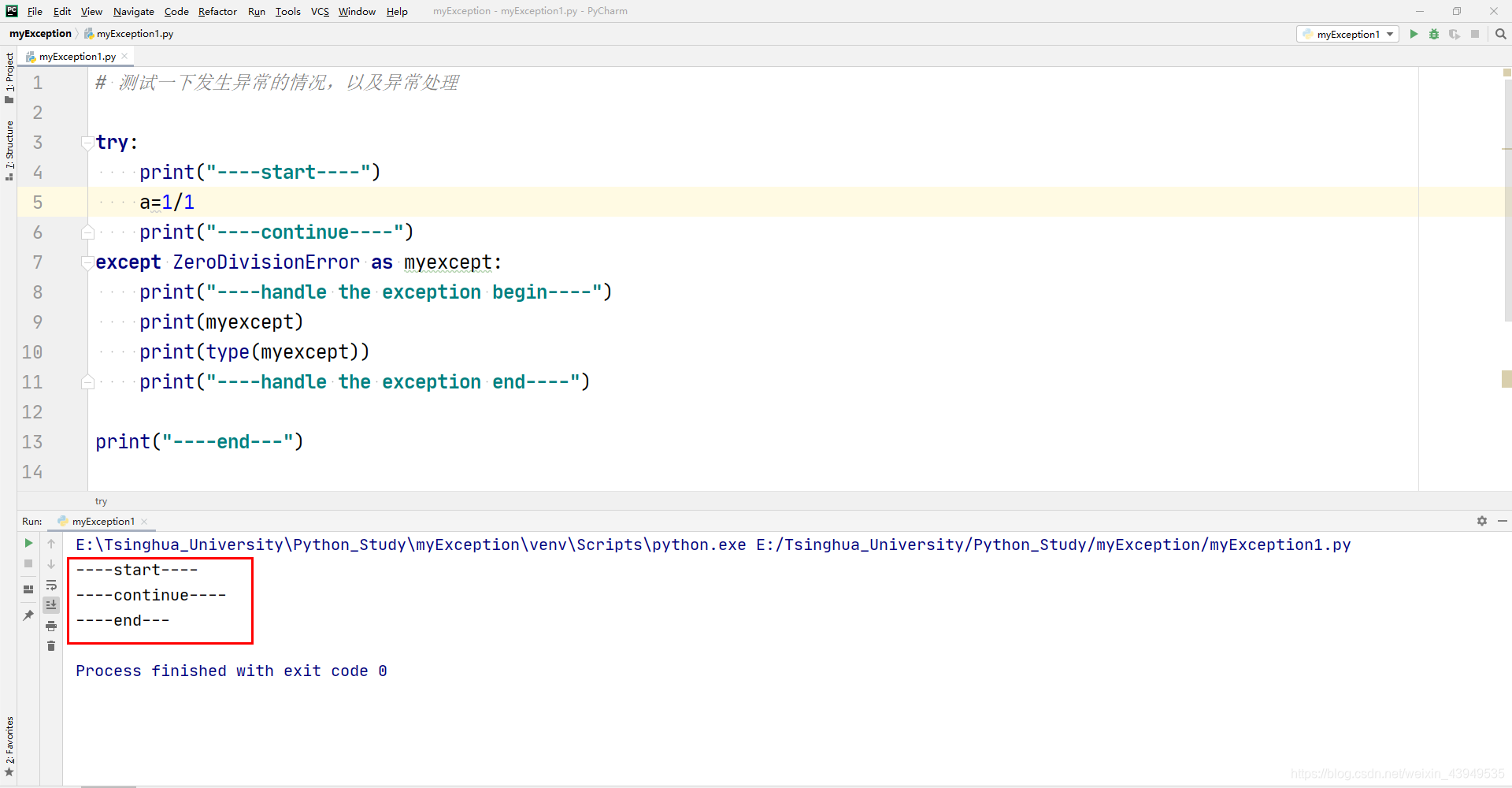Clear all console output with the trash icon
The image size is (1512, 788).
(x=51, y=646)
